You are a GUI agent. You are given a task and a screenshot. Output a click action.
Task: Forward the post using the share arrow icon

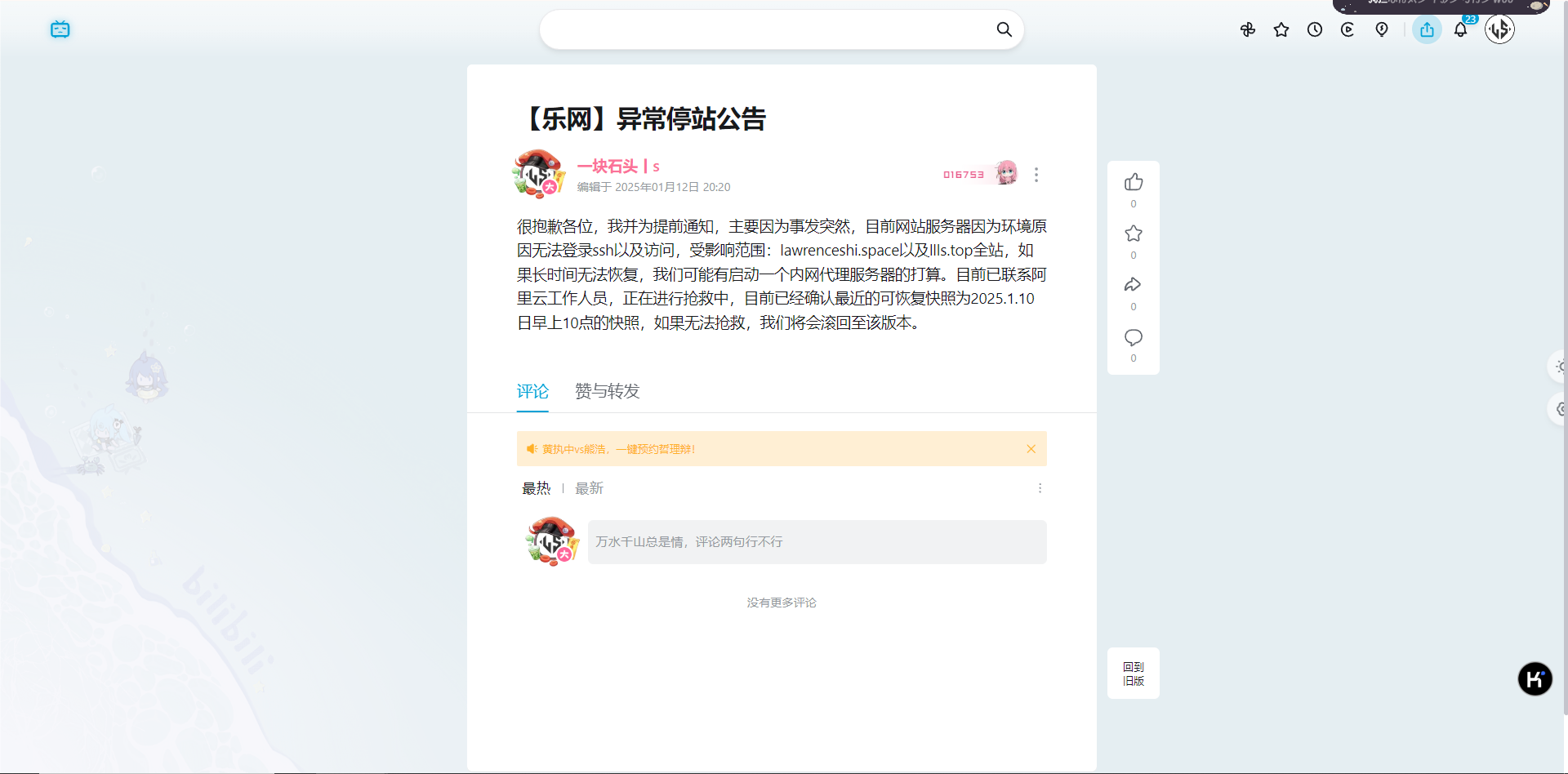tap(1133, 285)
